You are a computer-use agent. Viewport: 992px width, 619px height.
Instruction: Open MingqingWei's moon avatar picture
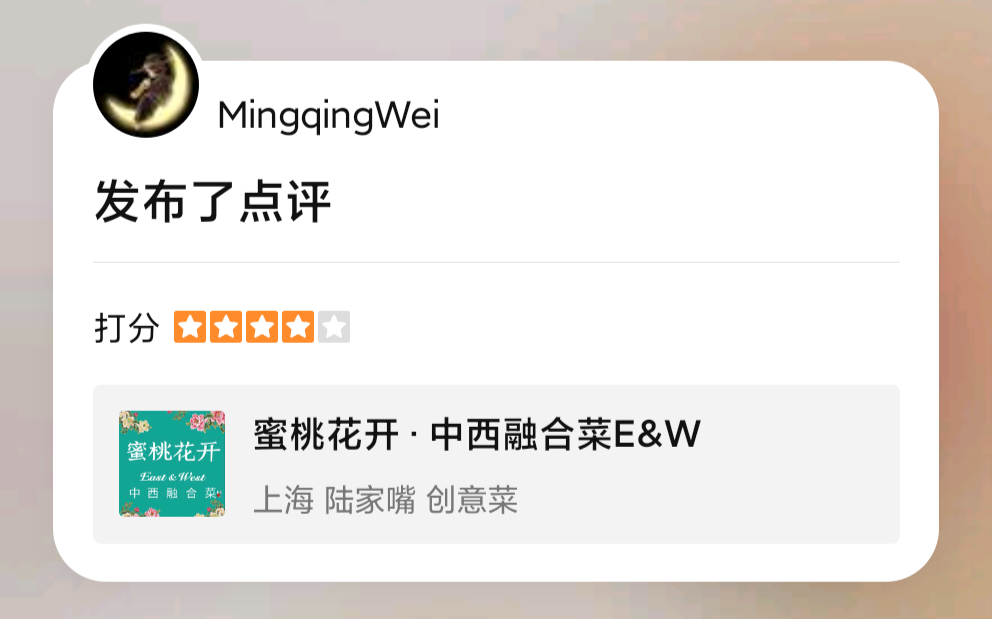pyautogui.click(x=146, y=84)
